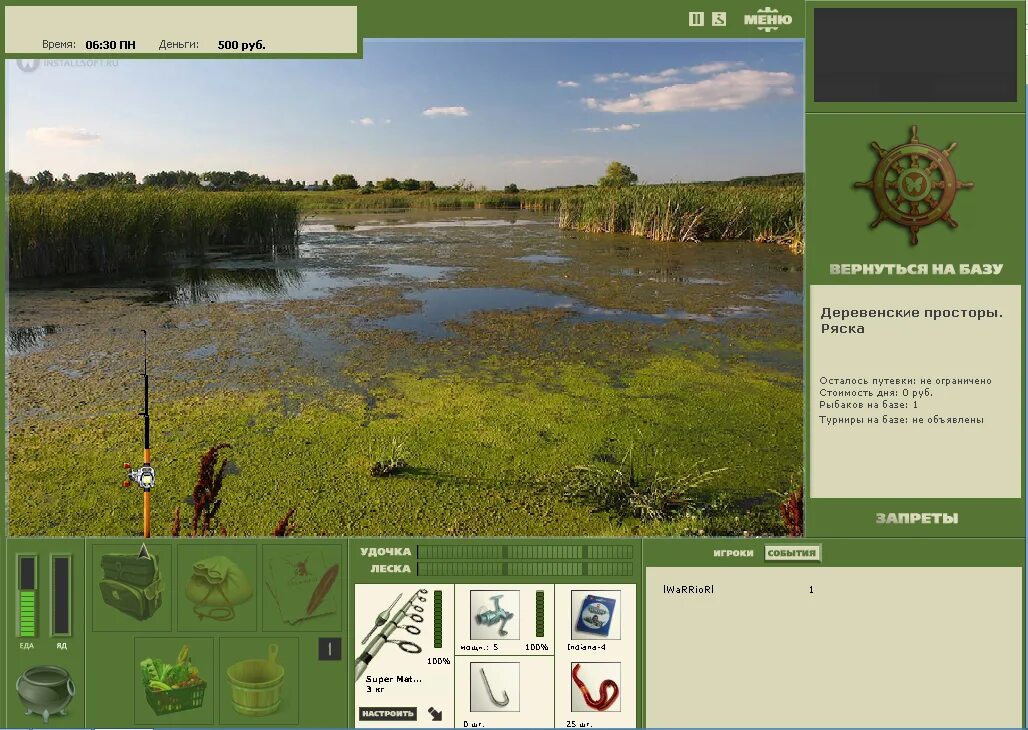Click the money value 500 руб.
This screenshot has height=730, width=1028.
click(241, 45)
